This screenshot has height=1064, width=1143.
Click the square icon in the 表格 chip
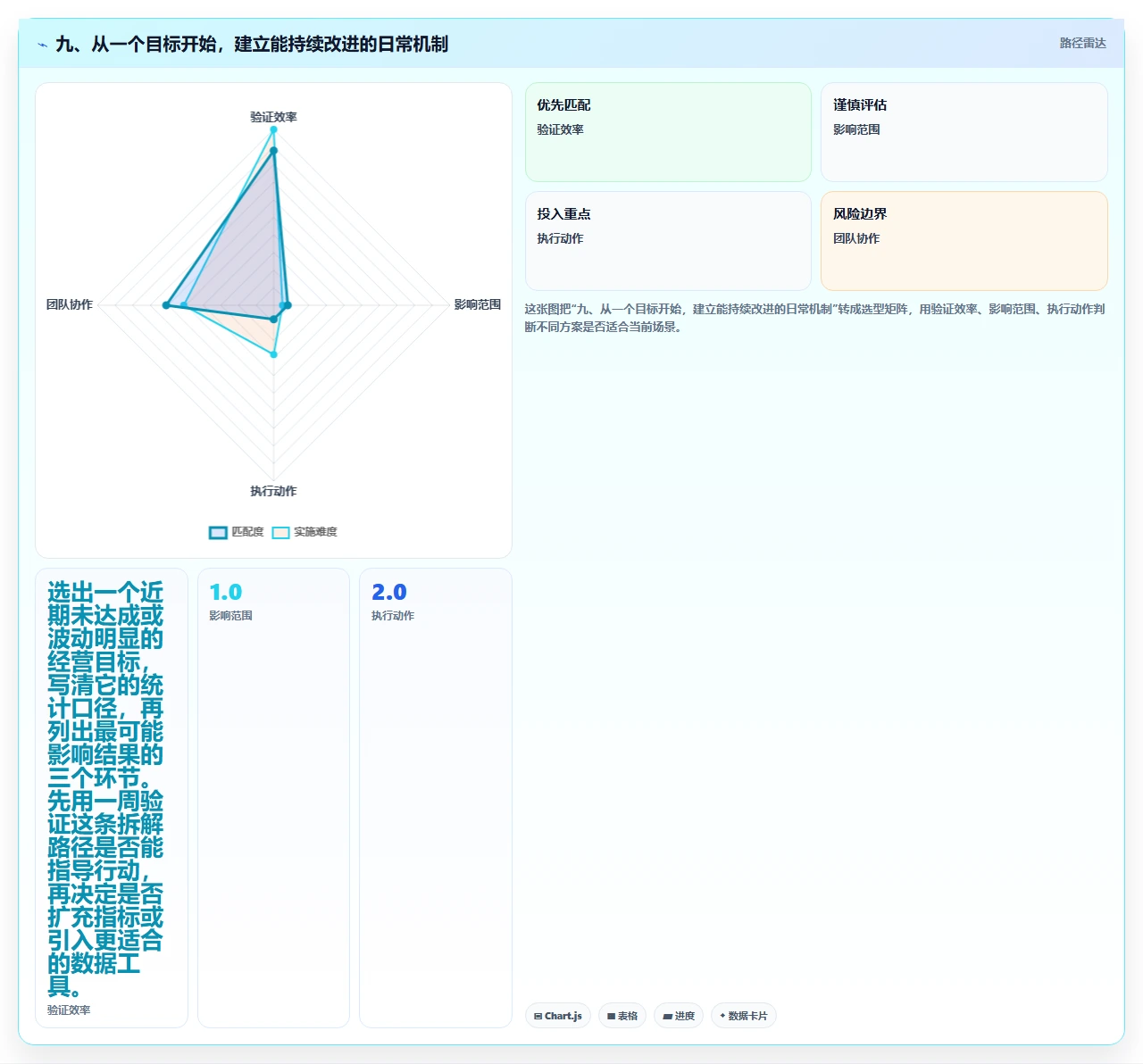611,1017
